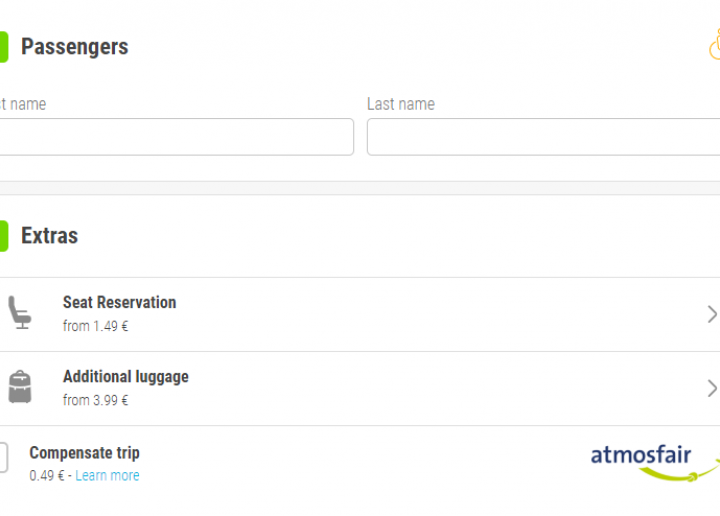Select the Additional luggage title
This screenshot has height=516, width=720.
point(125,377)
